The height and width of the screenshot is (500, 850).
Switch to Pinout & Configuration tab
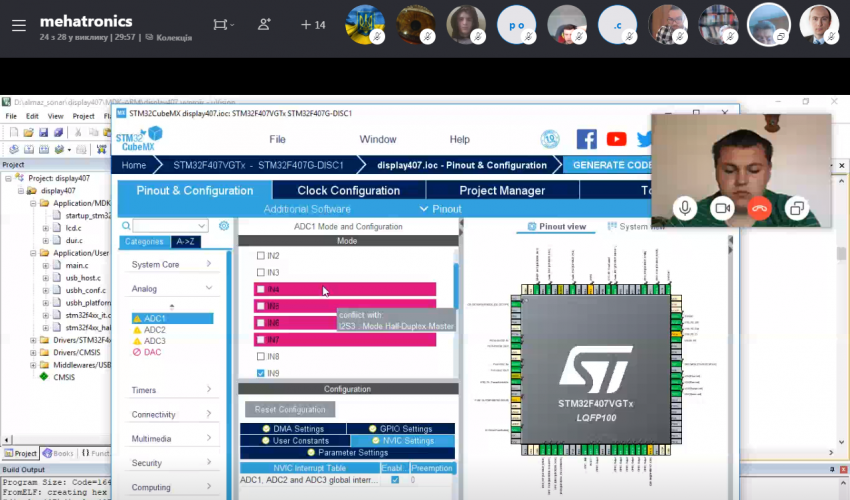195,191
